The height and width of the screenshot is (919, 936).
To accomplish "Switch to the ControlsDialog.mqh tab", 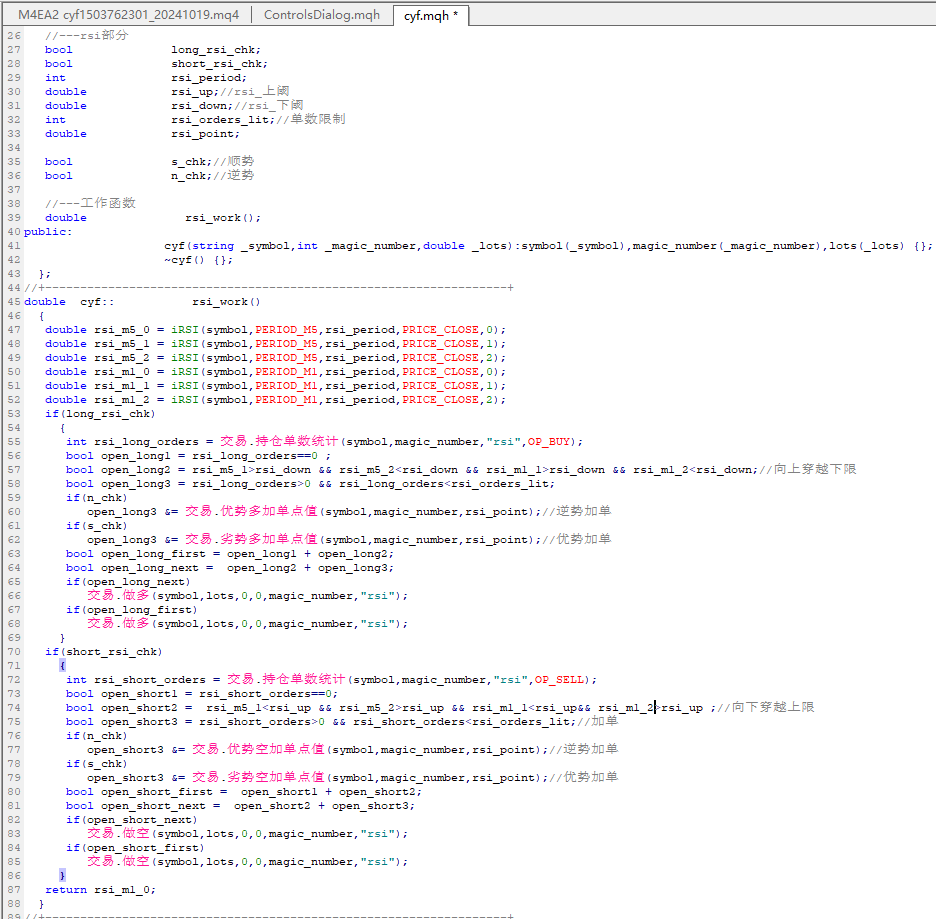I will pyautogui.click(x=321, y=15).
